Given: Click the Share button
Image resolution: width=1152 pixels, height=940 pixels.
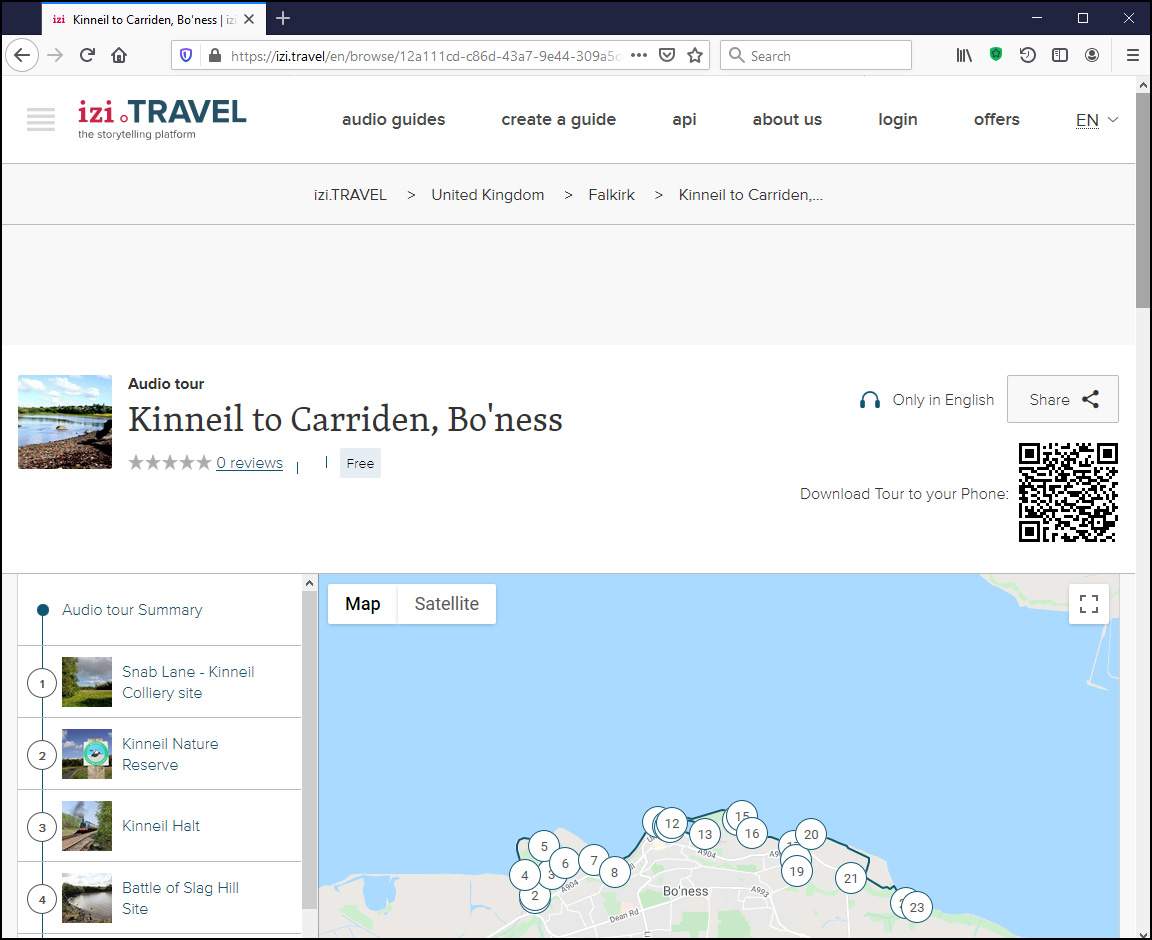Looking at the screenshot, I should tap(1062, 400).
